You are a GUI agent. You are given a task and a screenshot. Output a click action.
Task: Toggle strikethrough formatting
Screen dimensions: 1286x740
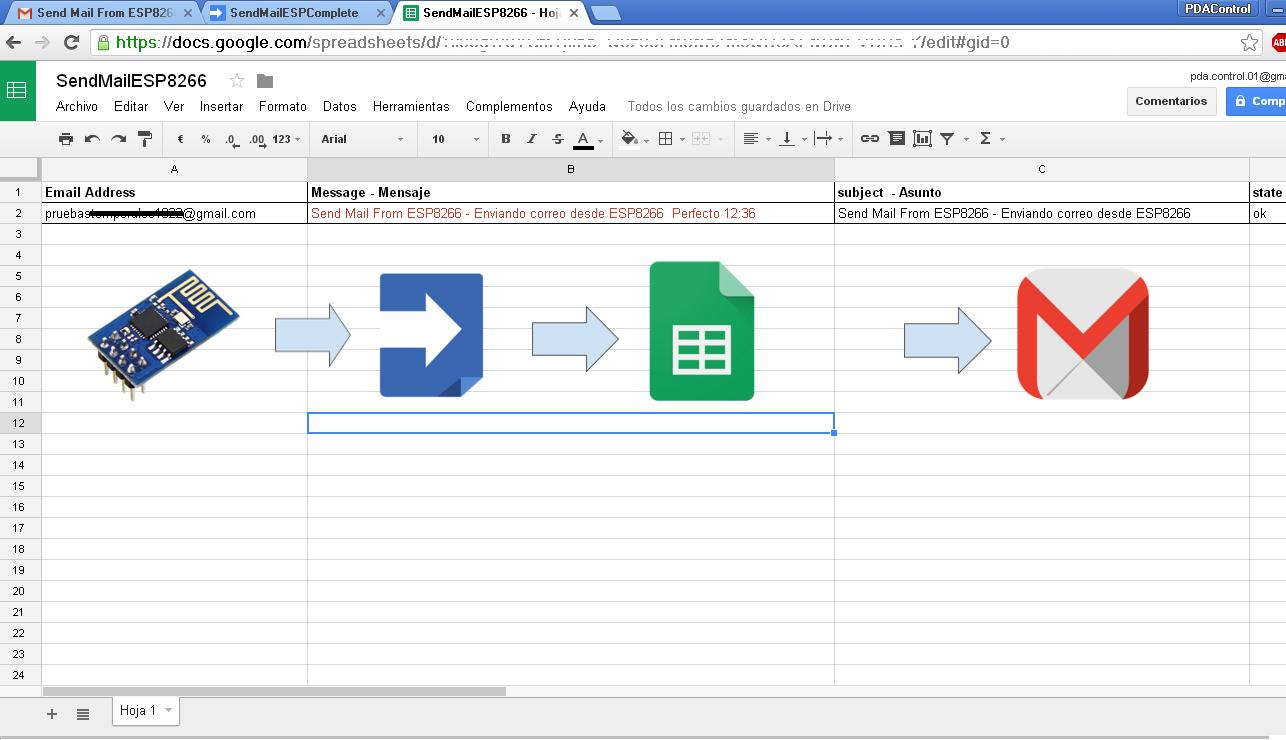pos(557,139)
